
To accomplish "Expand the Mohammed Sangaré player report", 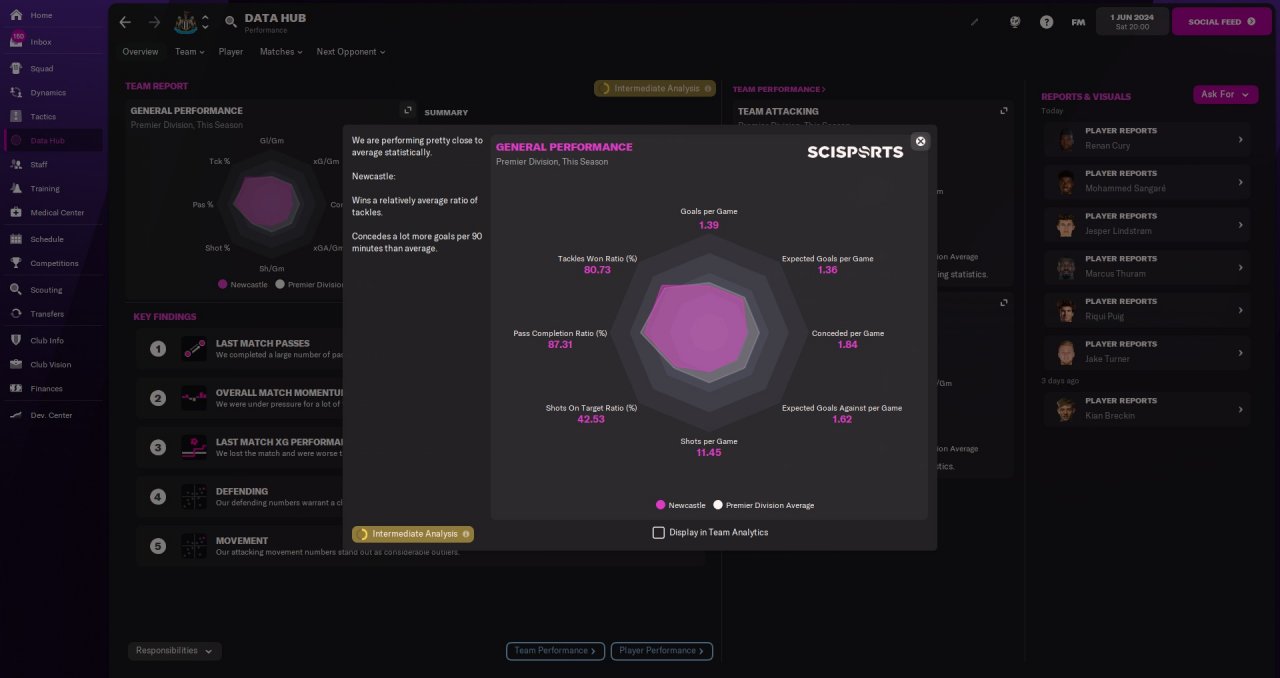I will click(x=1241, y=182).
